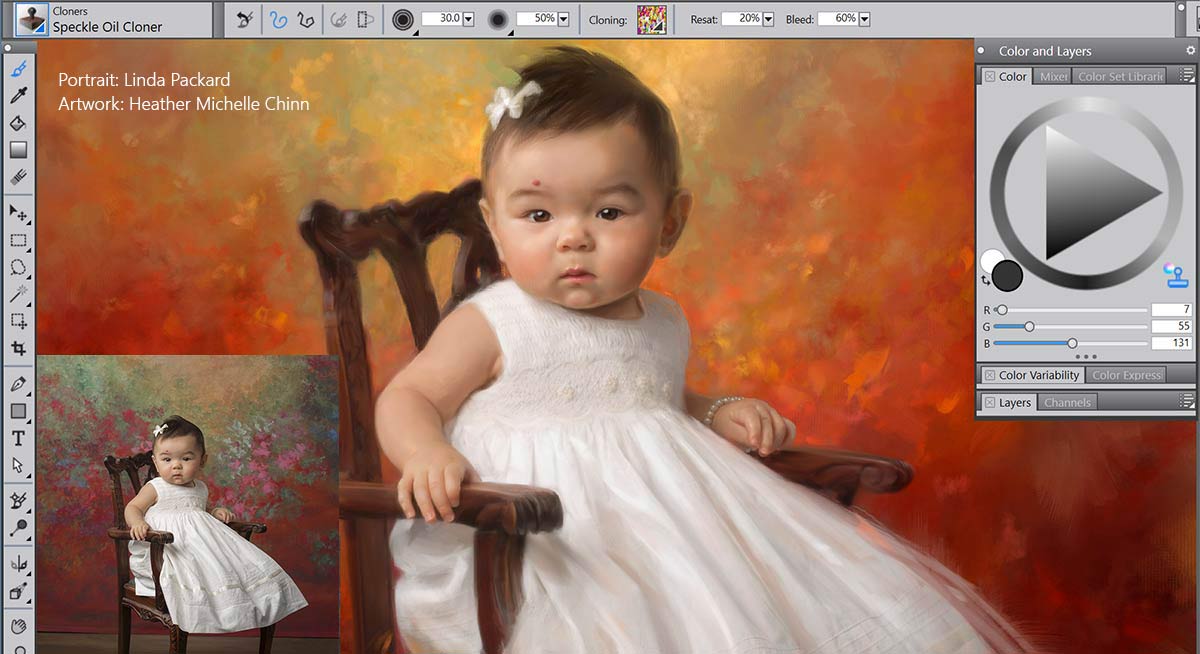Select the Paint Bucket tool
The height and width of the screenshot is (654, 1200).
[x=18, y=123]
